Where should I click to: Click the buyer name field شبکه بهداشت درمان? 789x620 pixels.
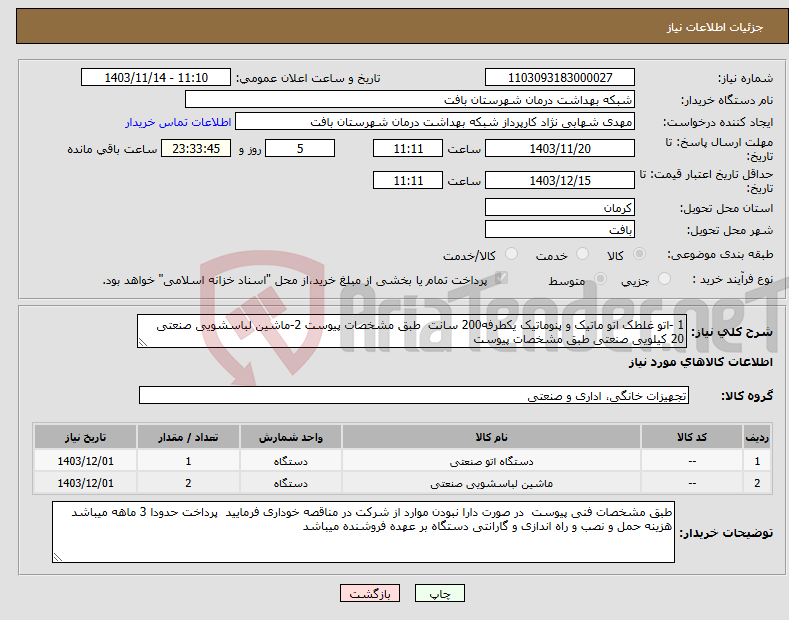410,100
